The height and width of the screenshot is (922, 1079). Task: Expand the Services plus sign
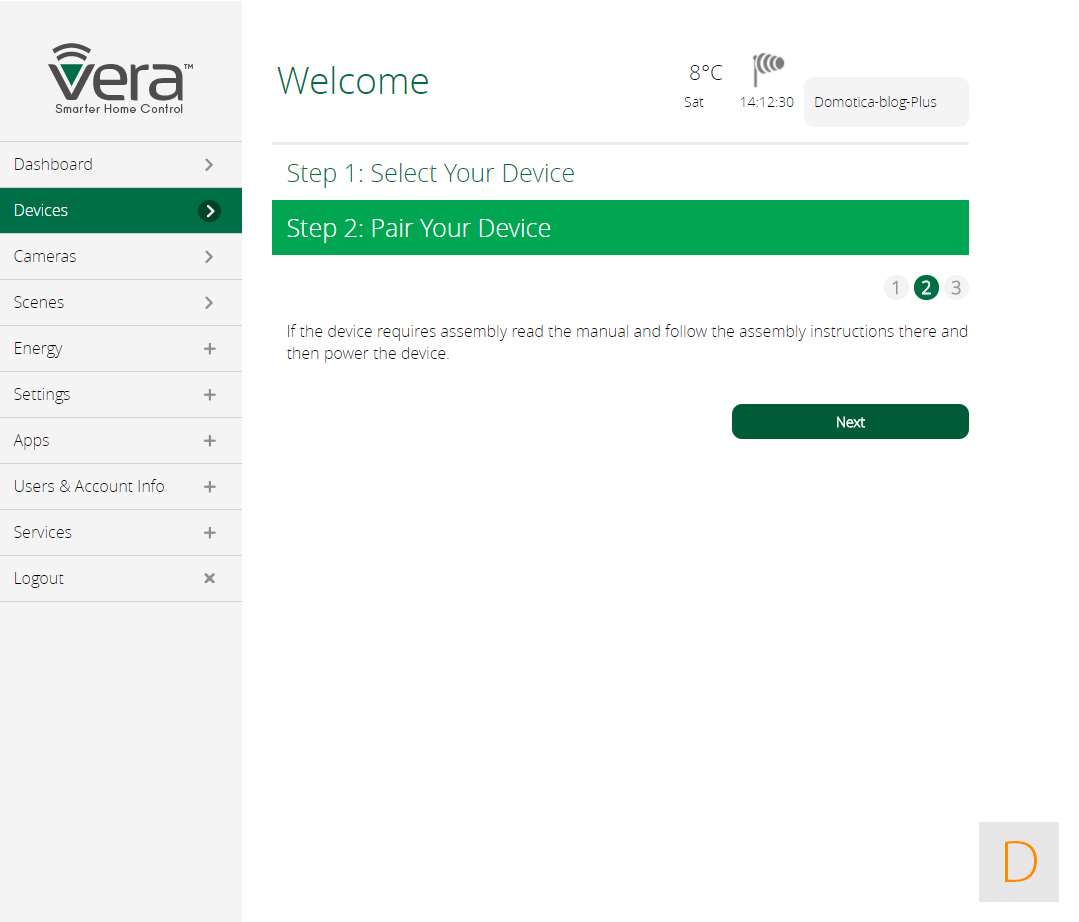(209, 533)
